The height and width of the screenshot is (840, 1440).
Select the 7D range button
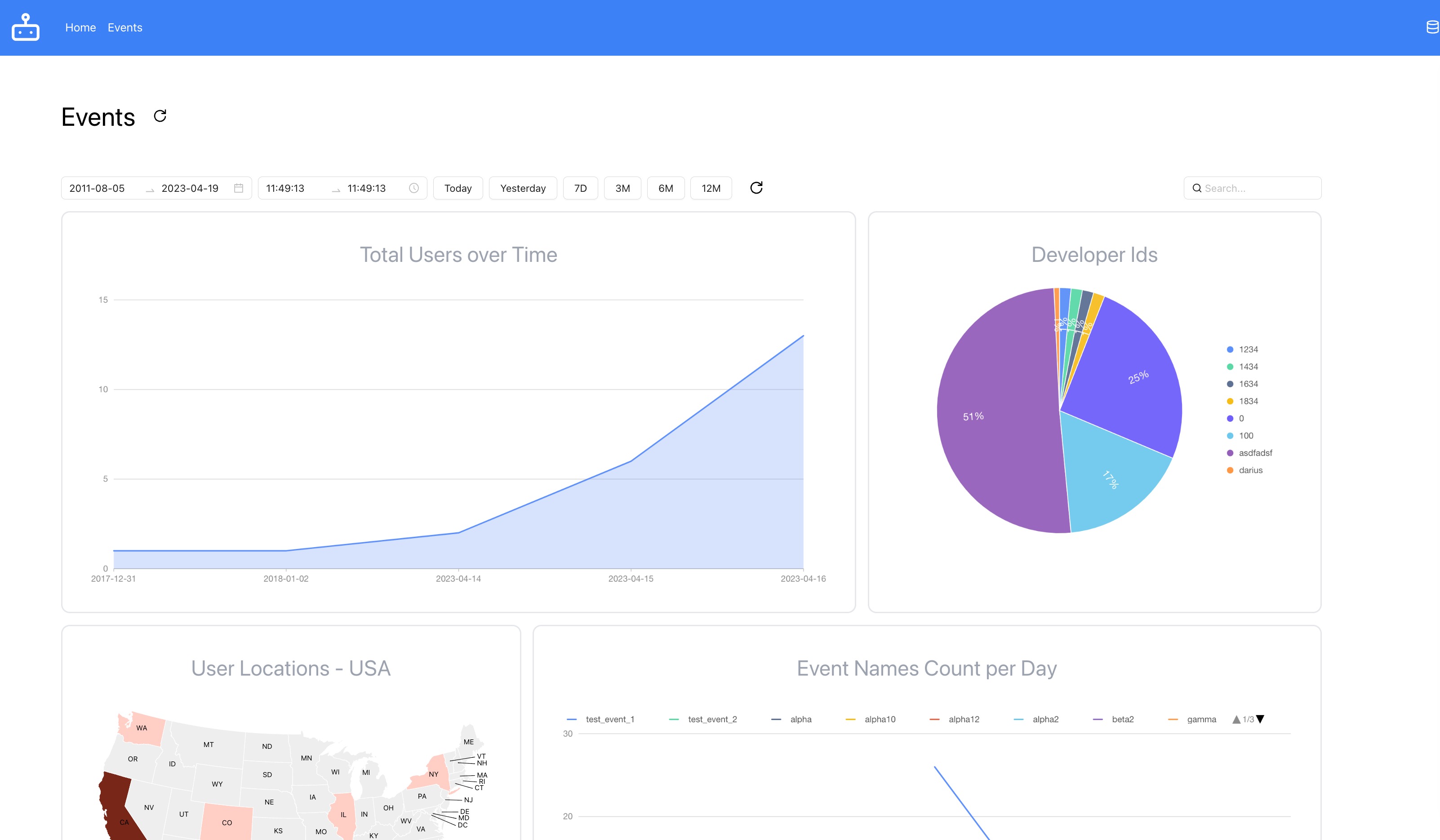(581, 188)
